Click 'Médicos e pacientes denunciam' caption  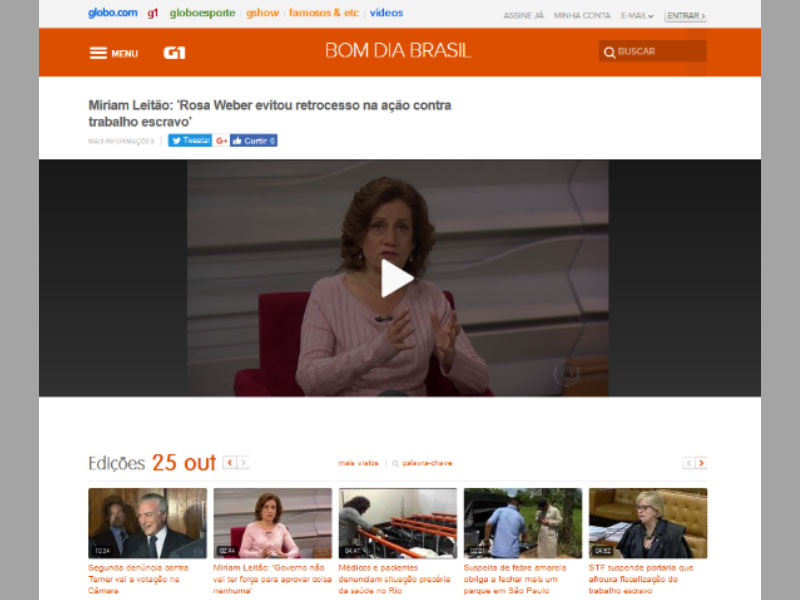(394, 579)
